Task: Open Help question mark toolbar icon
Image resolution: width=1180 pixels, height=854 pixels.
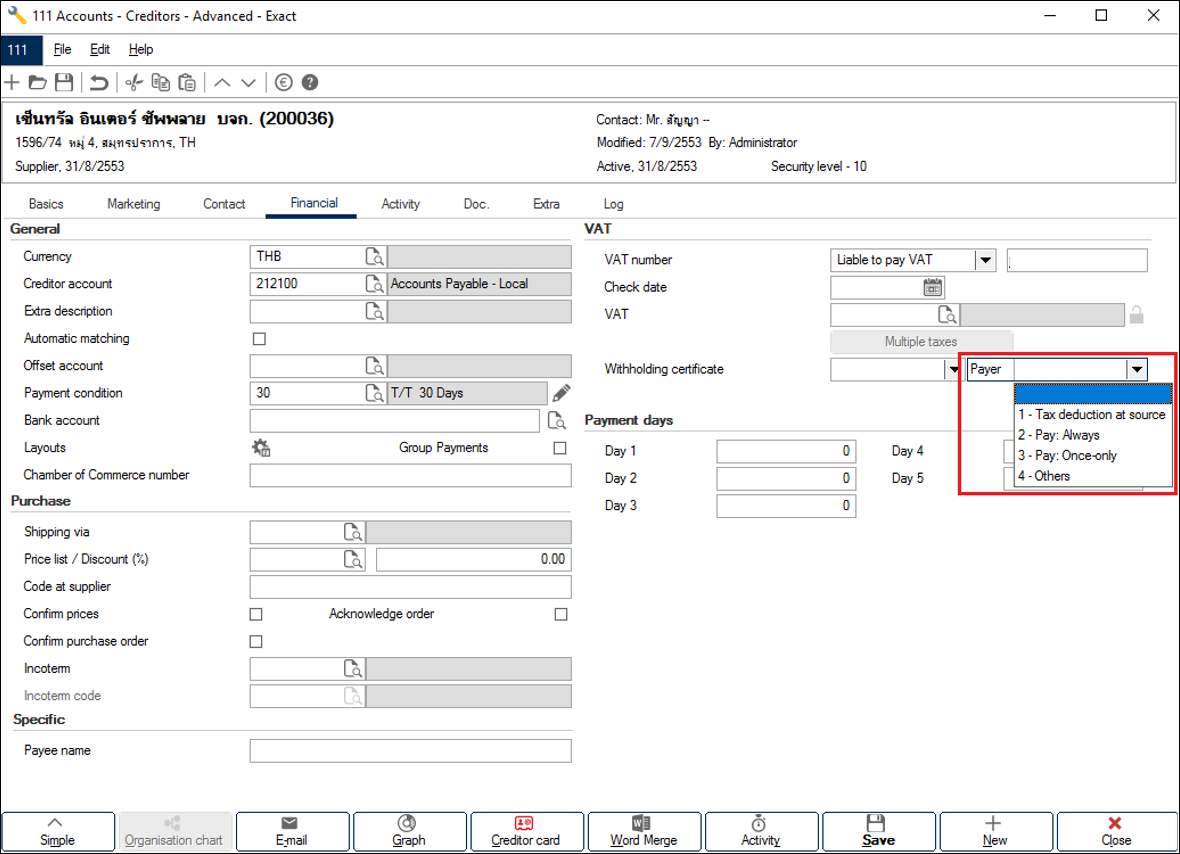Action: [310, 82]
